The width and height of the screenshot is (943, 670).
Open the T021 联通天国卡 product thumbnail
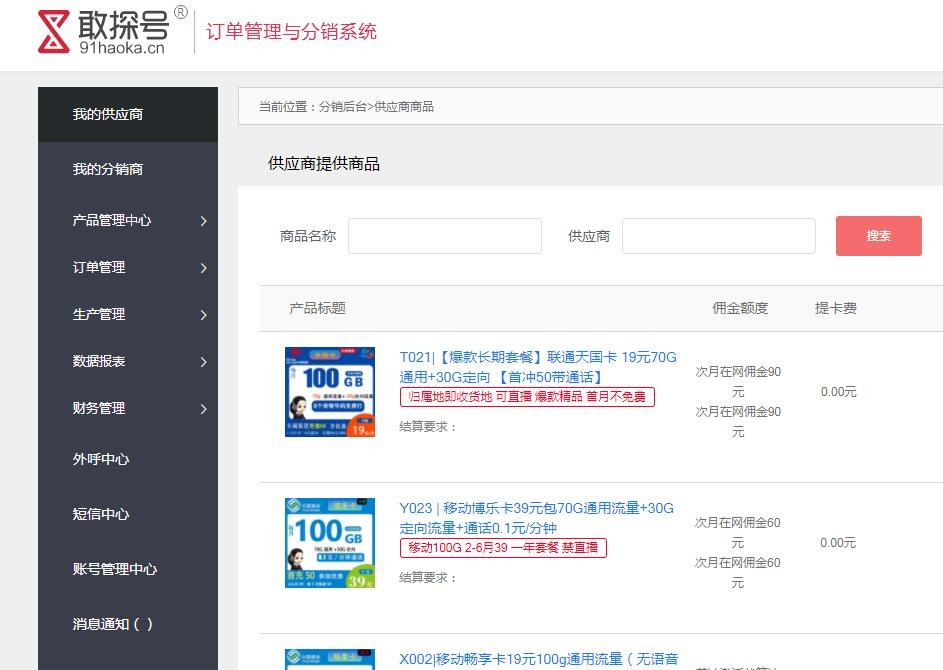point(329,392)
